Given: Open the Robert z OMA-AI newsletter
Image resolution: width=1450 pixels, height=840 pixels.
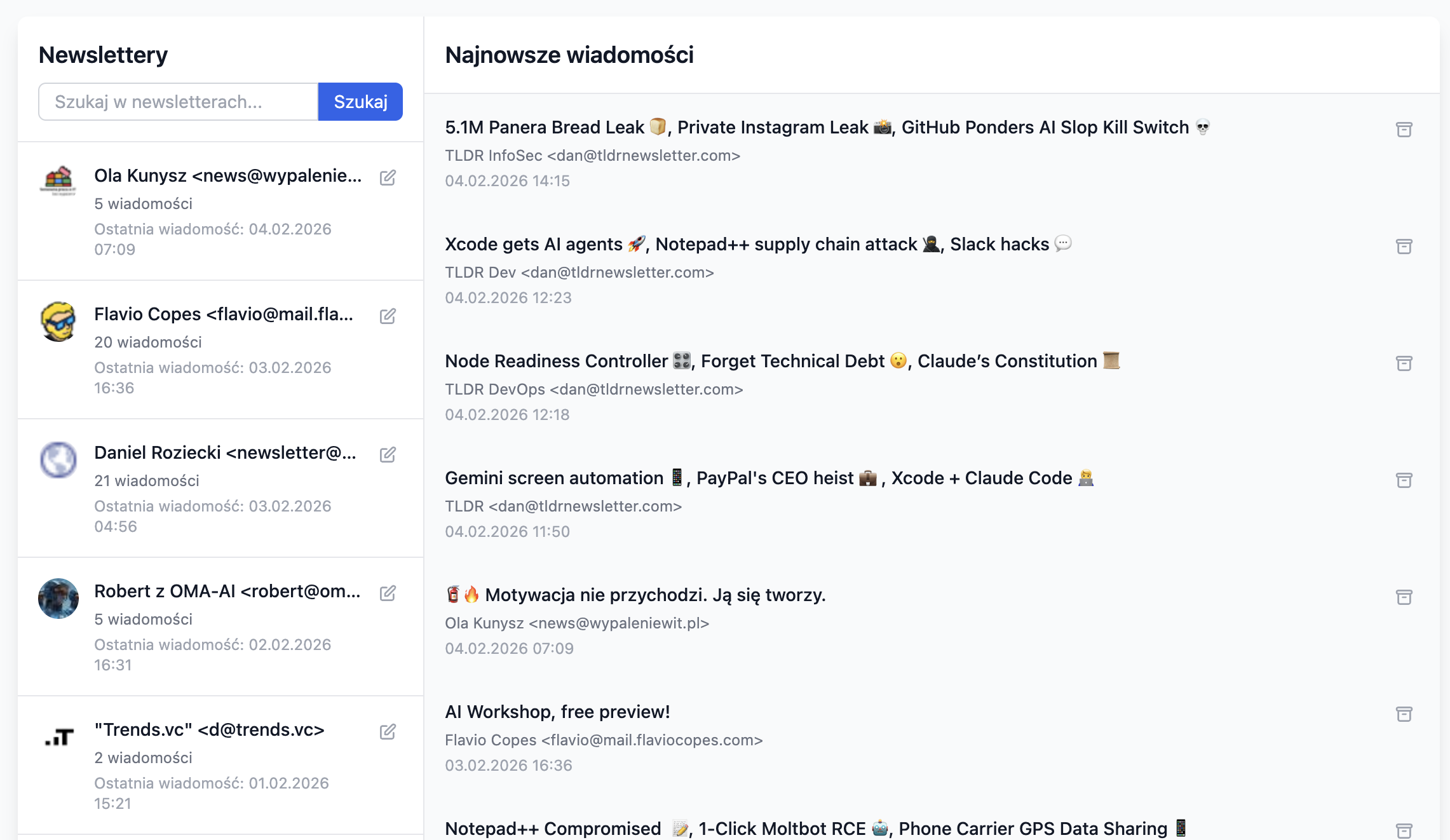Looking at the screenshot, I should click(x=220, y=627).
